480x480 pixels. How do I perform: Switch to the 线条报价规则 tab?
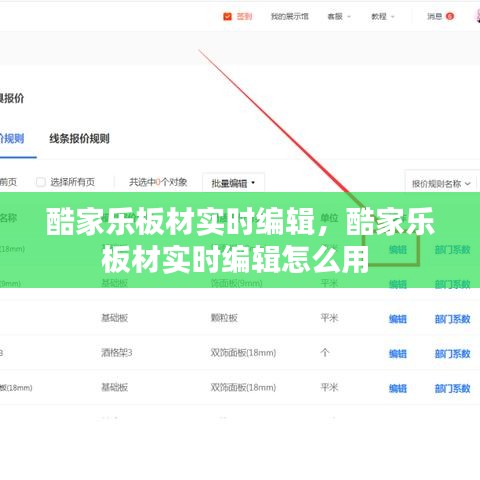click(79, 138)
